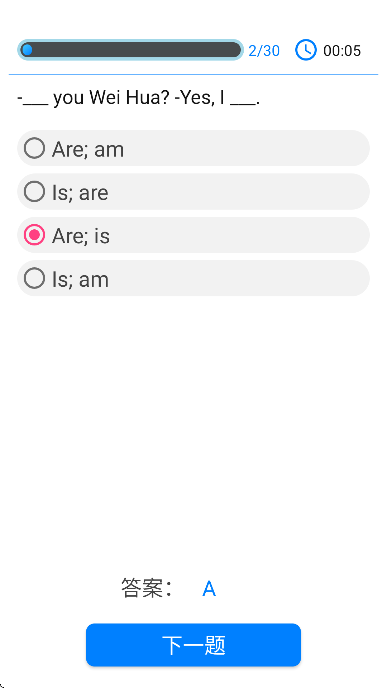Click the Wei Hua question sentence
Screen dimensions: 387x688
(x=139, y=98)
